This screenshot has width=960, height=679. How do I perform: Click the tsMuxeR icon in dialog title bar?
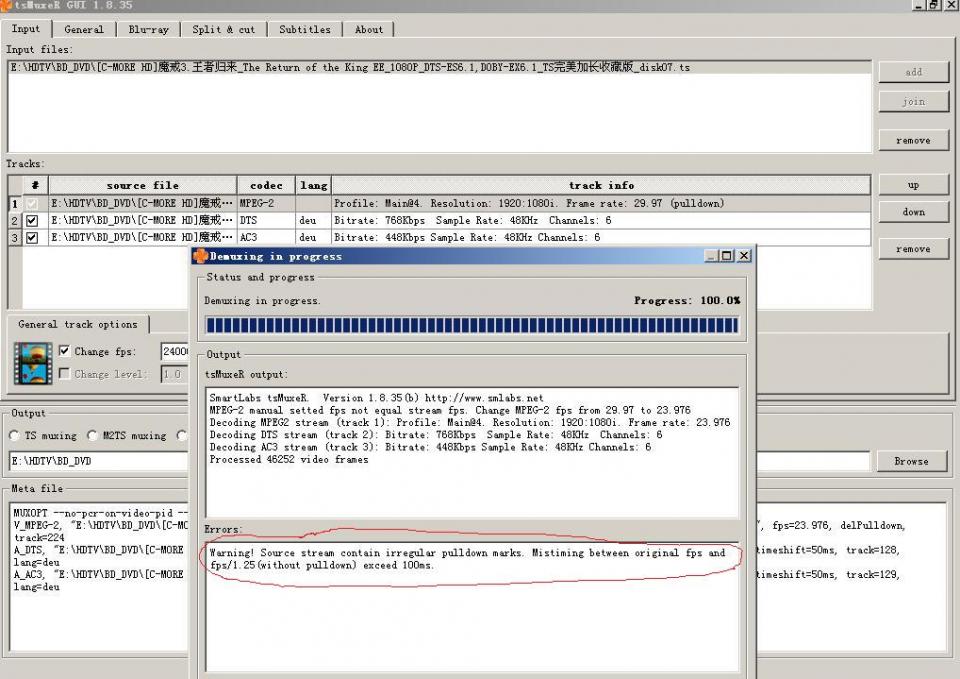point(200,256)
